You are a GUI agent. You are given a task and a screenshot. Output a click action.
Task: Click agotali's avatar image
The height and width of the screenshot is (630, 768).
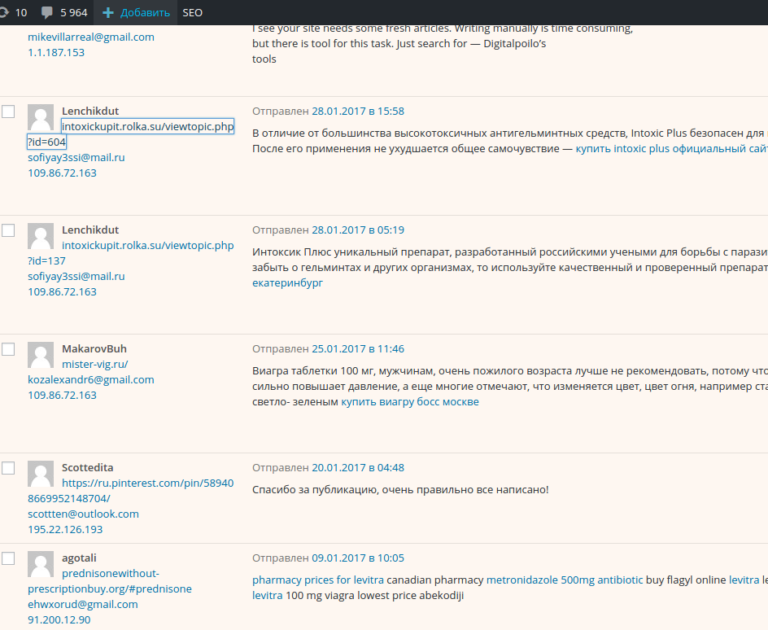tap(41, 564)
